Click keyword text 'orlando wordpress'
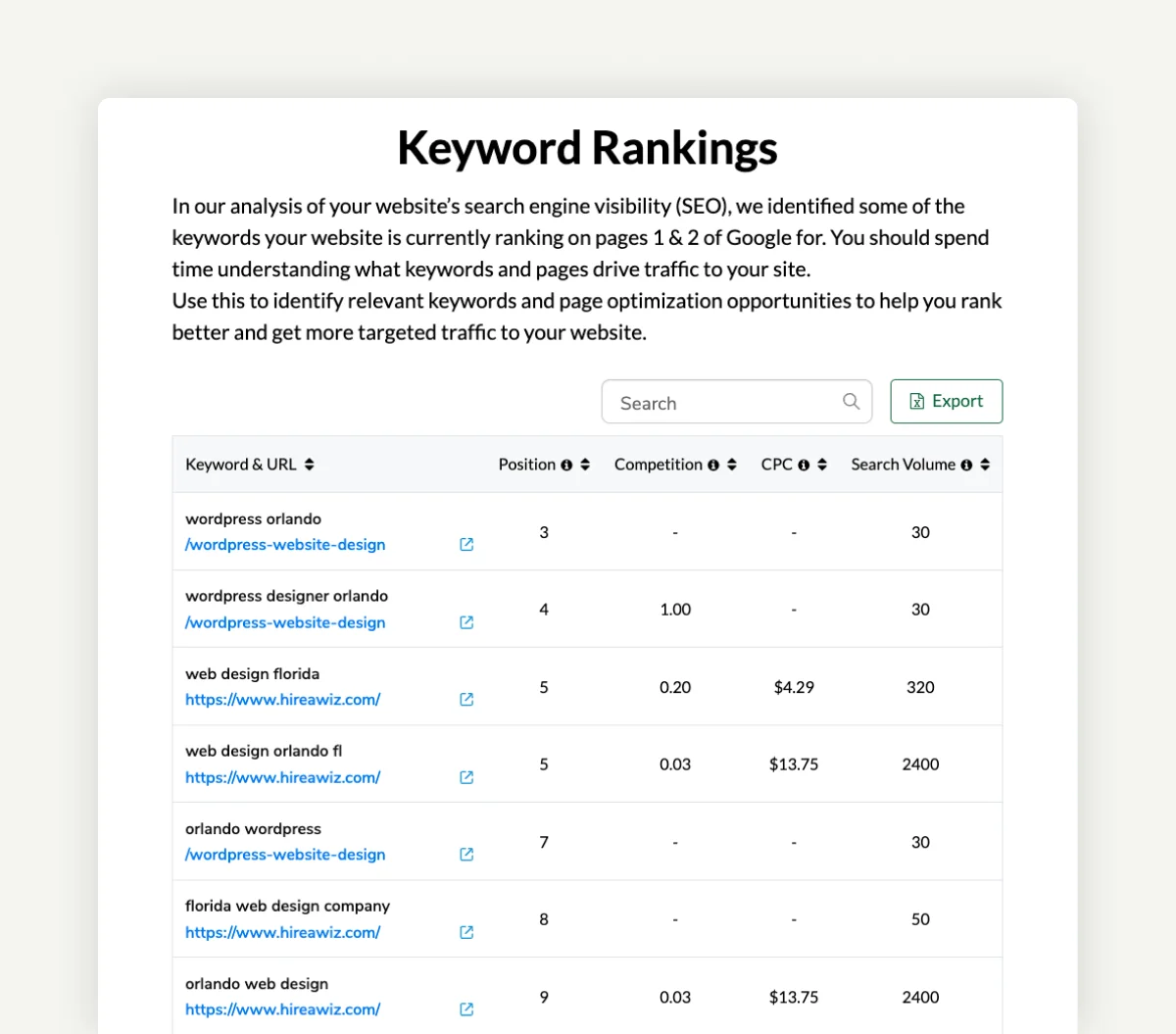 pos(253,829)
